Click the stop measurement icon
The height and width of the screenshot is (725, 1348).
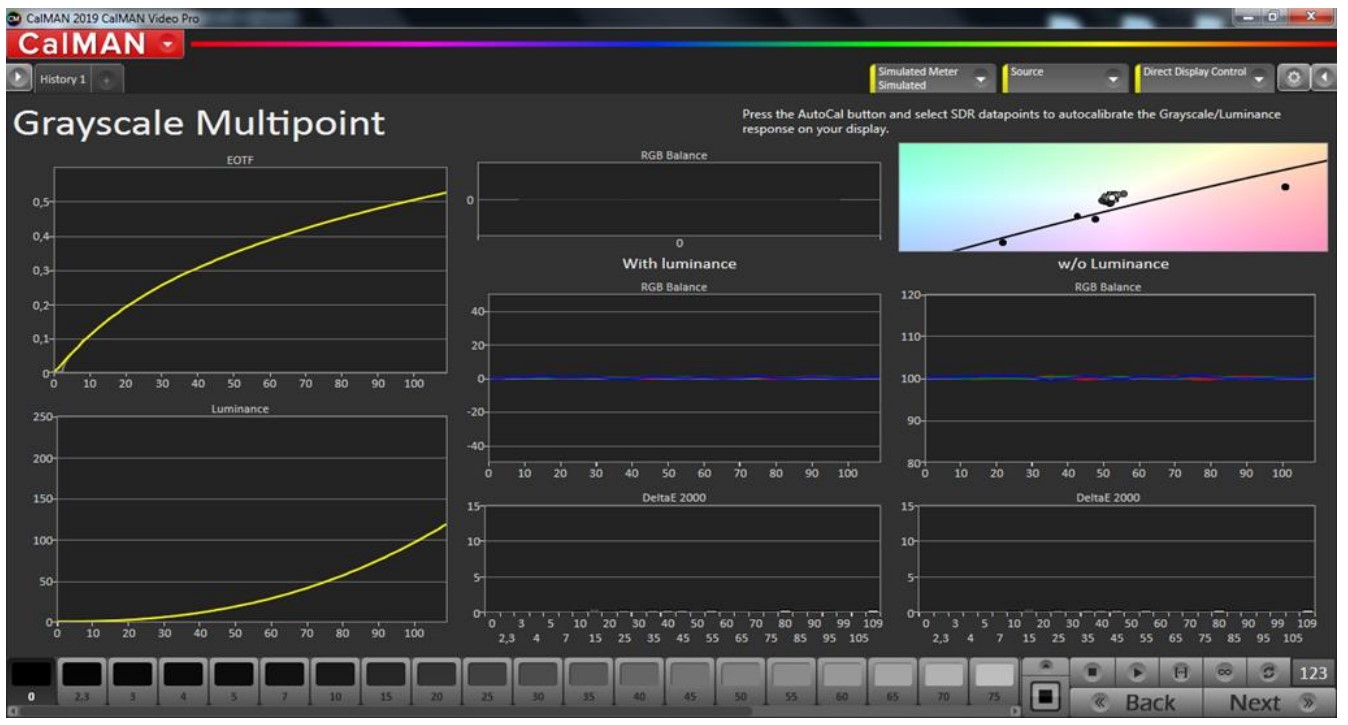1093,672
